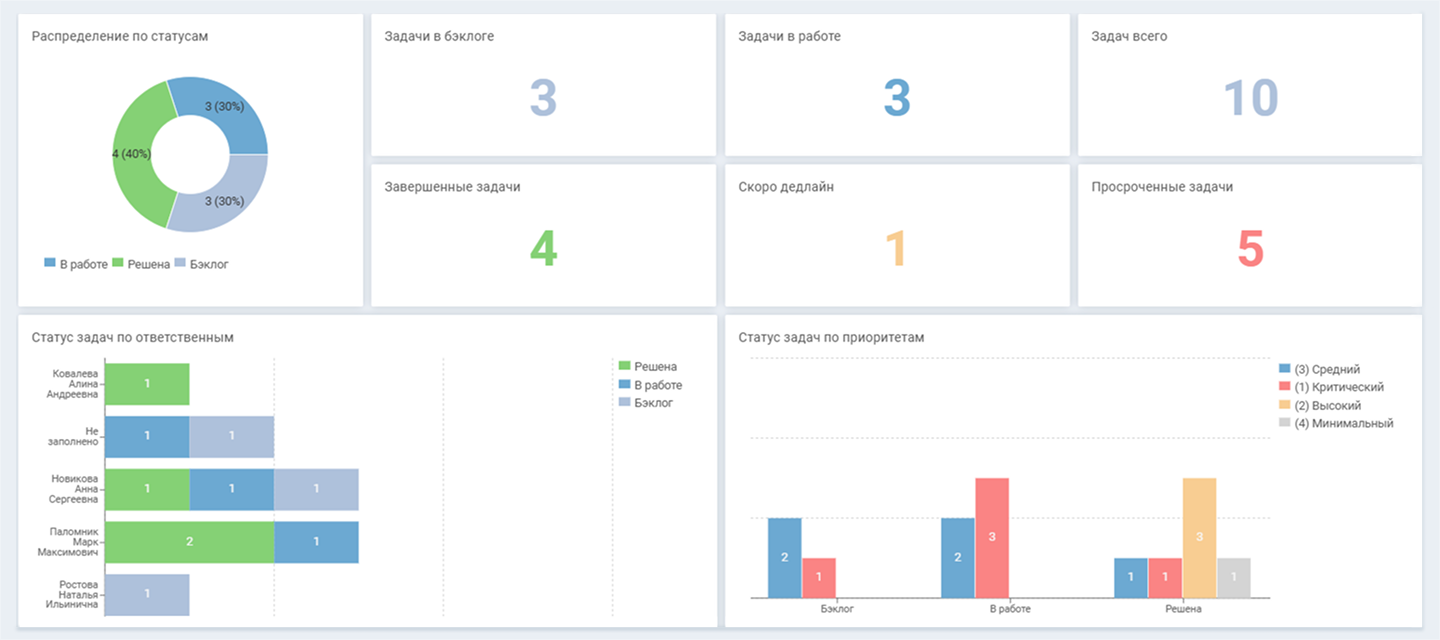Open the "Просроченные задачи" red number 5
The height and width of the screenshot is (640, 1440).
(x=1250, y=249)
